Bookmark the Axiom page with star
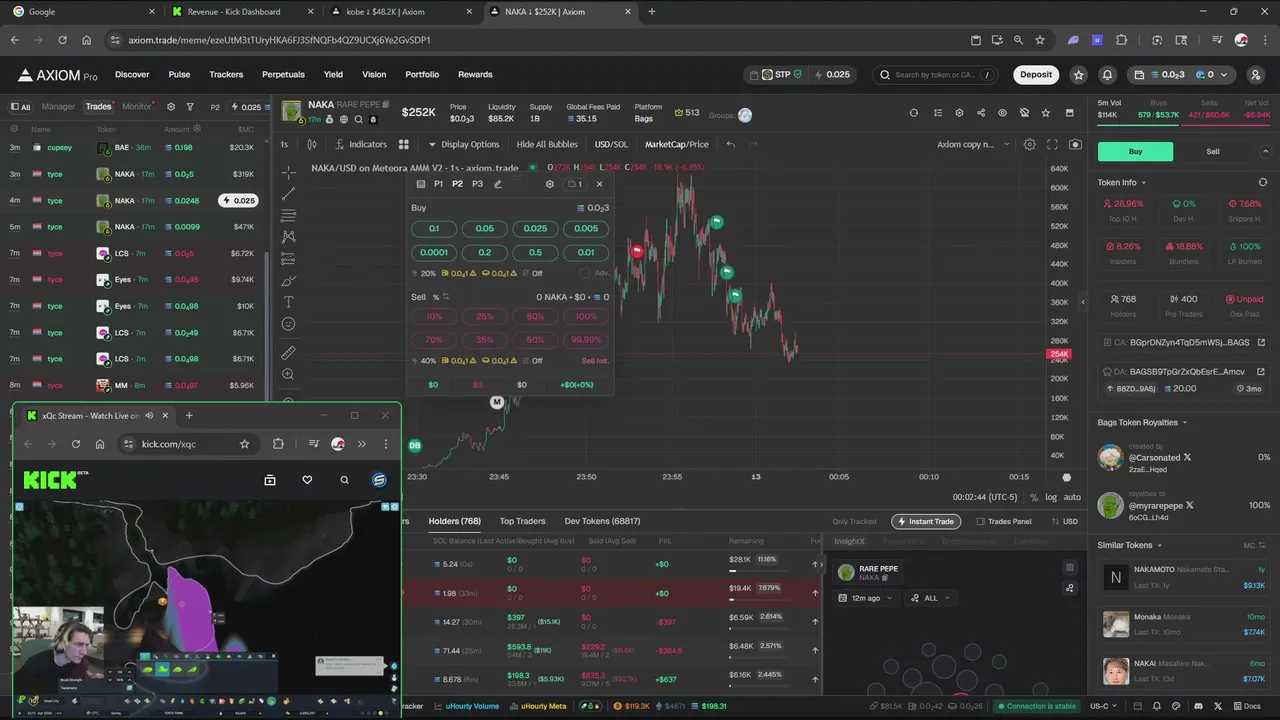The image size is (1280, 720). point(1040,40)
